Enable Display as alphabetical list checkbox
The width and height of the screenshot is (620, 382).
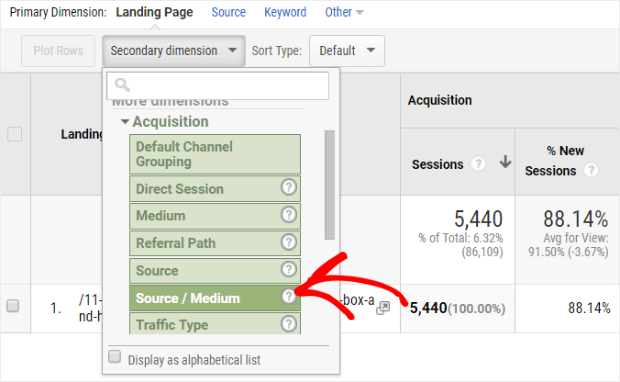click(115, 356)
